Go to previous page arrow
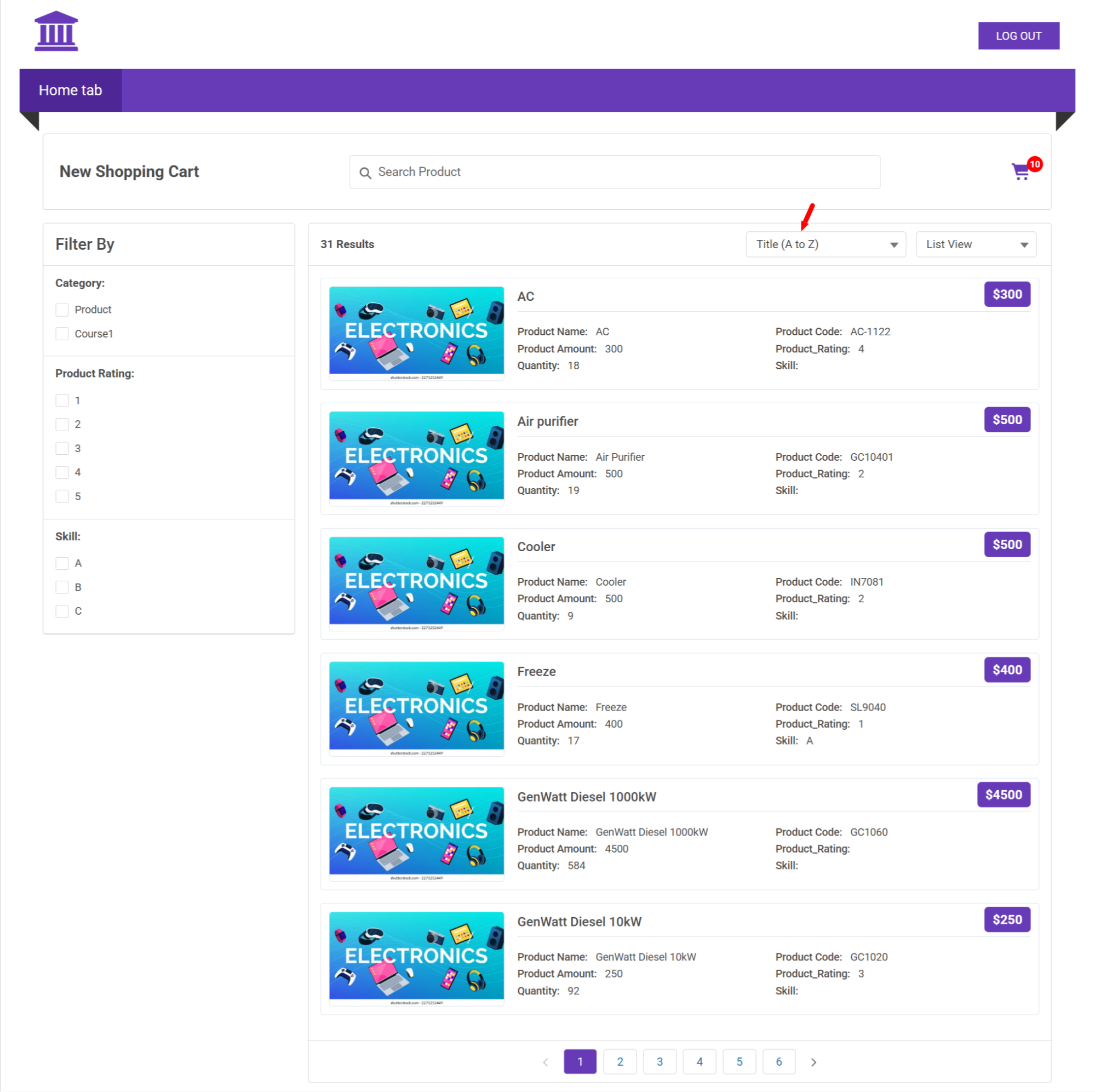Image resolution: width=1095 pixels, height=1092 pixels. pos(545,1062)
